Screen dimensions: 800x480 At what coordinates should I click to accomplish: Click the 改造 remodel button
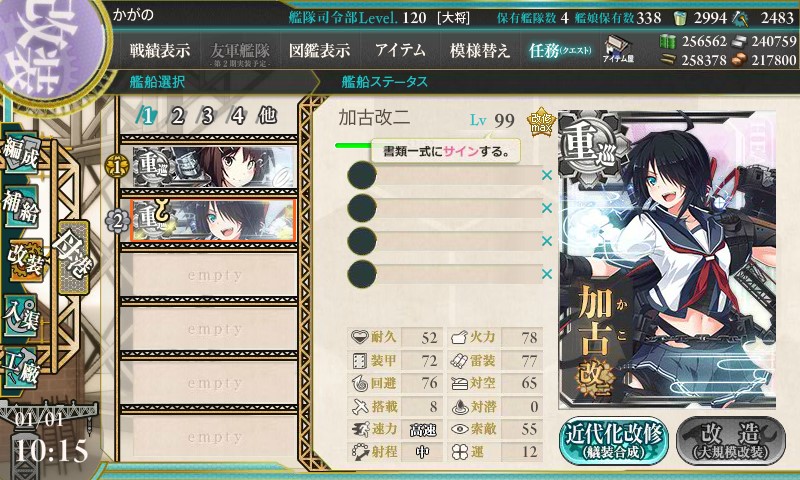tap(731, 441)
